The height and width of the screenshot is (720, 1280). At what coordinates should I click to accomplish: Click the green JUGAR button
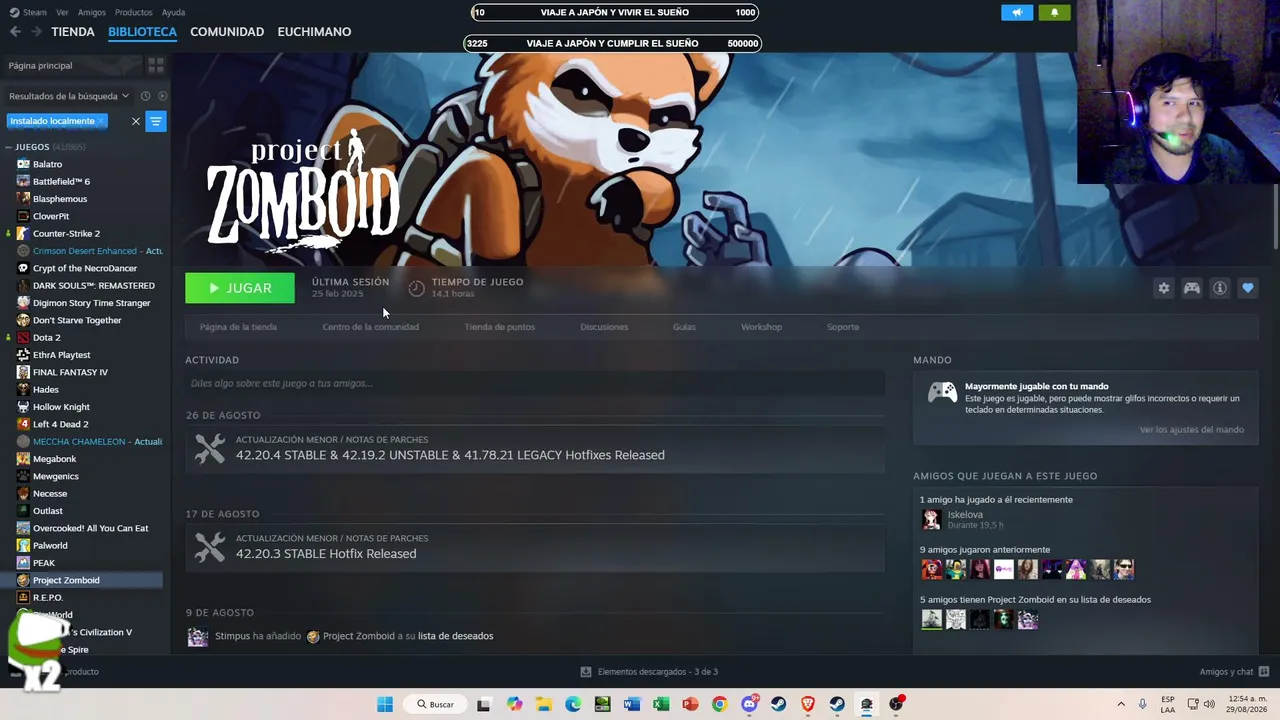pyautogui.click(x=240, y=288)
